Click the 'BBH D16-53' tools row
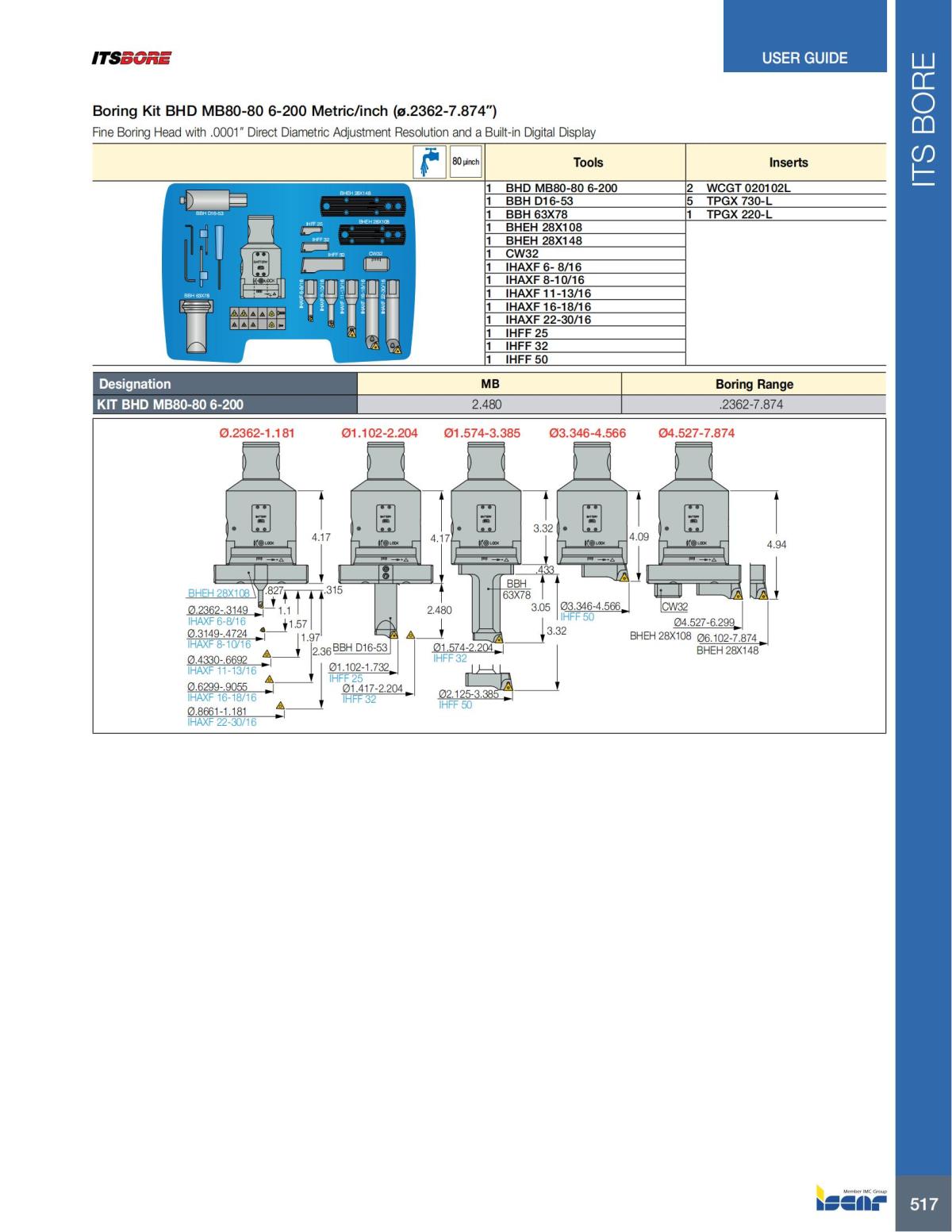This screenshot has width=952, height=1232. tap(585, 201)
